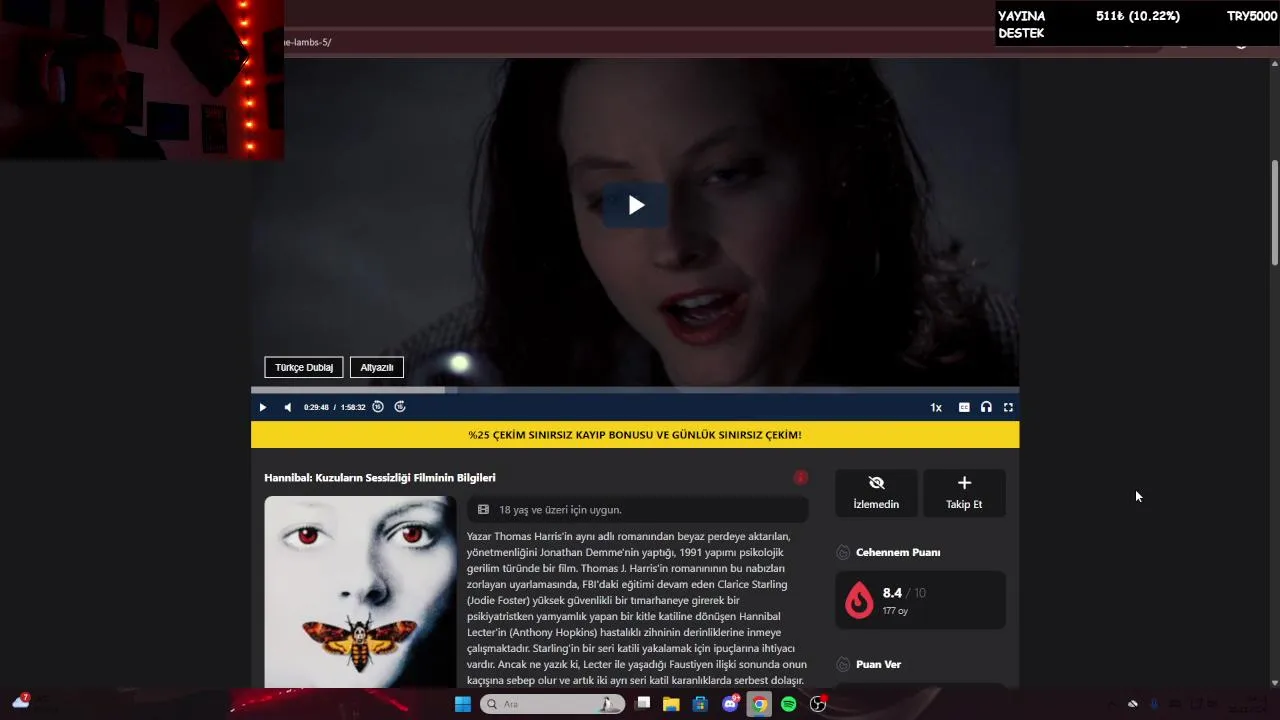The width and height of the screenshot is (1280, 720).
Task: Open Microsoft Store from the taskbar
Action: (700, 704)
